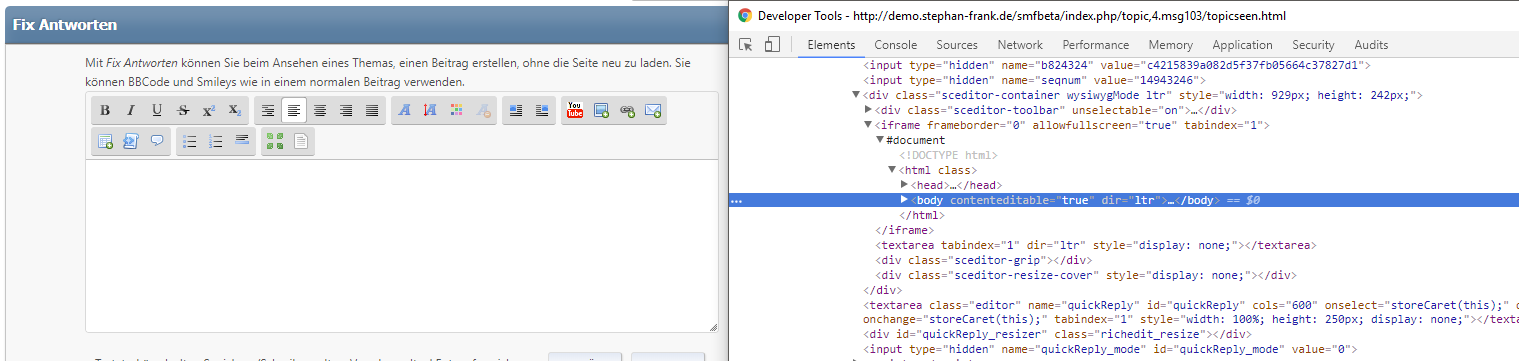Viewport: 1519px width, 361px height.
Task: Open the Audits tab
Action: click(x=1371, y=45)
